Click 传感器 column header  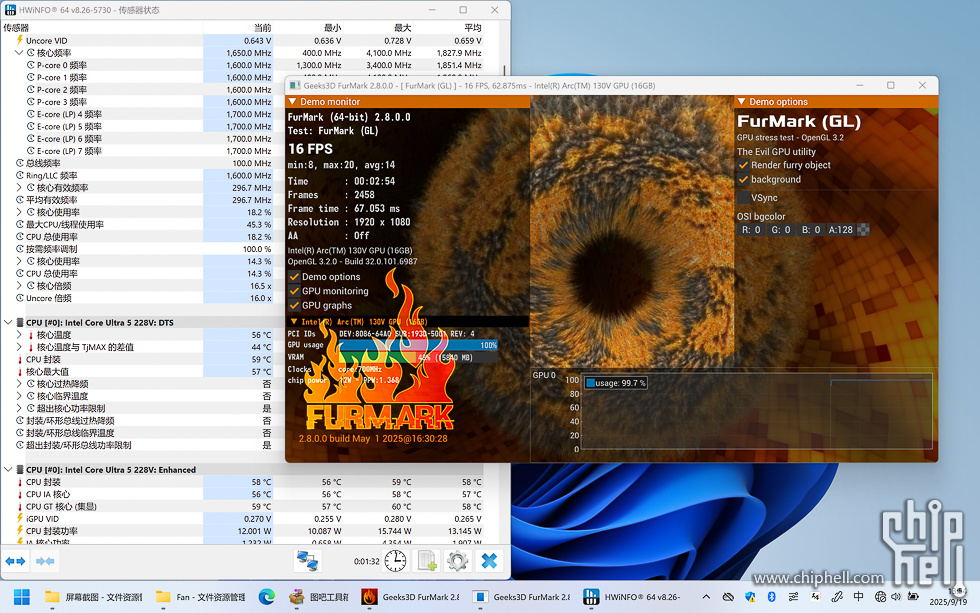coord(102,27)
